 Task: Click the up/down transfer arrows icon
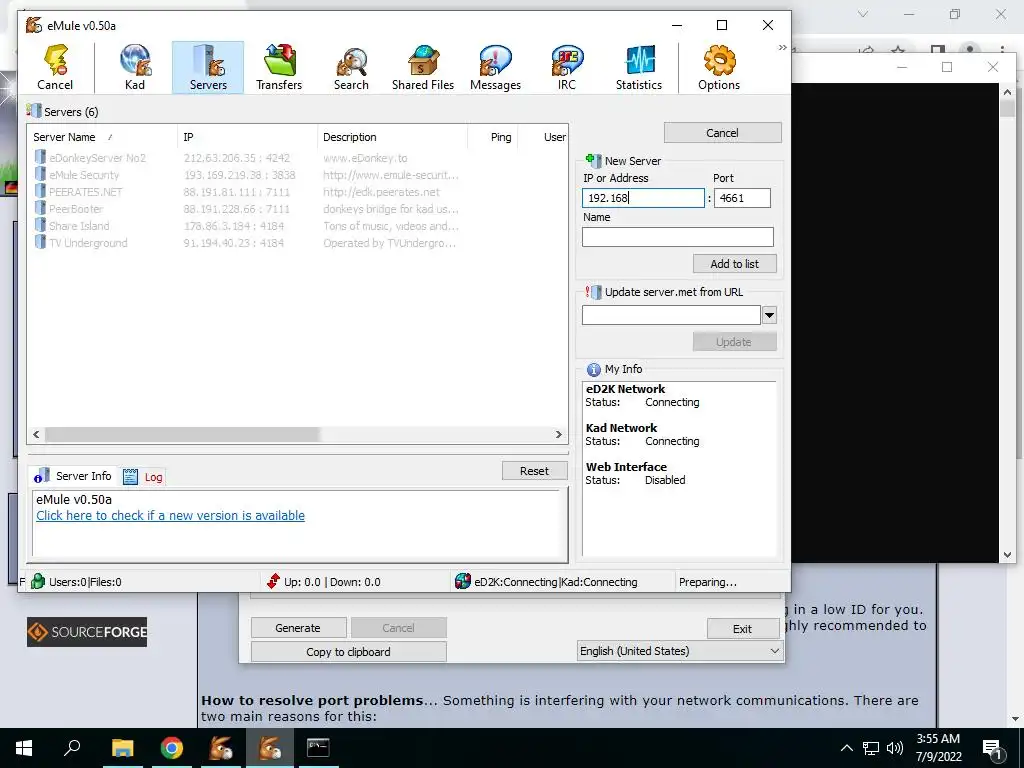(273, 581)
